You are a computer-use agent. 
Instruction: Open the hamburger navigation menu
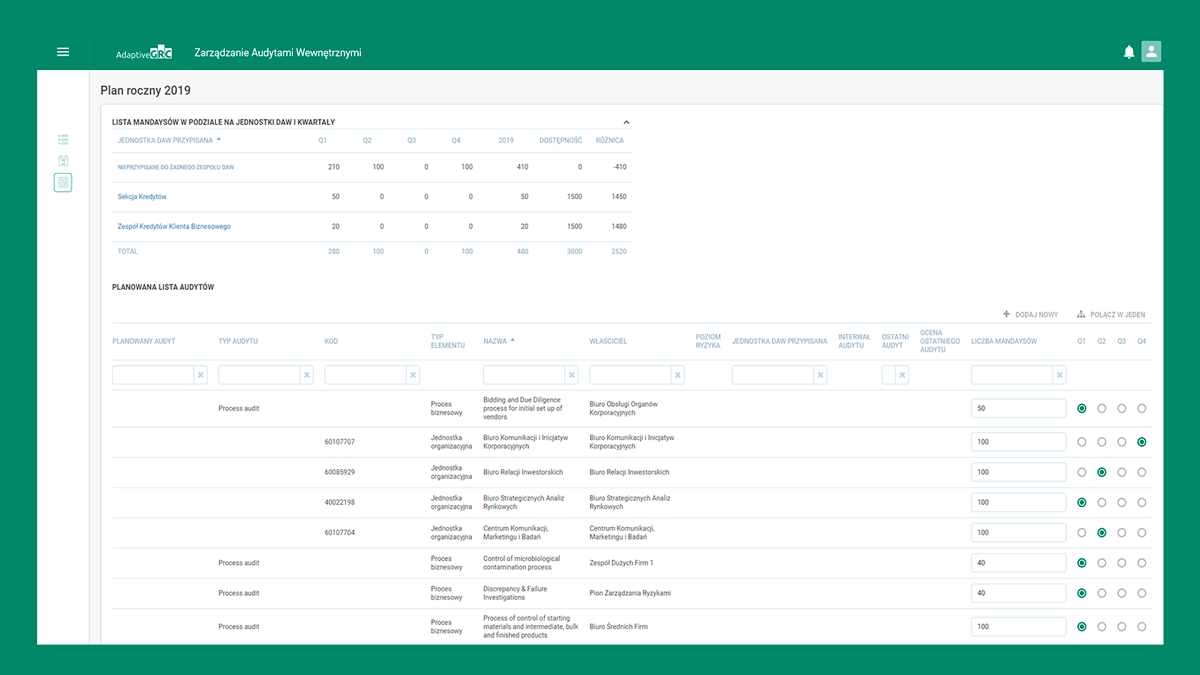63,52
